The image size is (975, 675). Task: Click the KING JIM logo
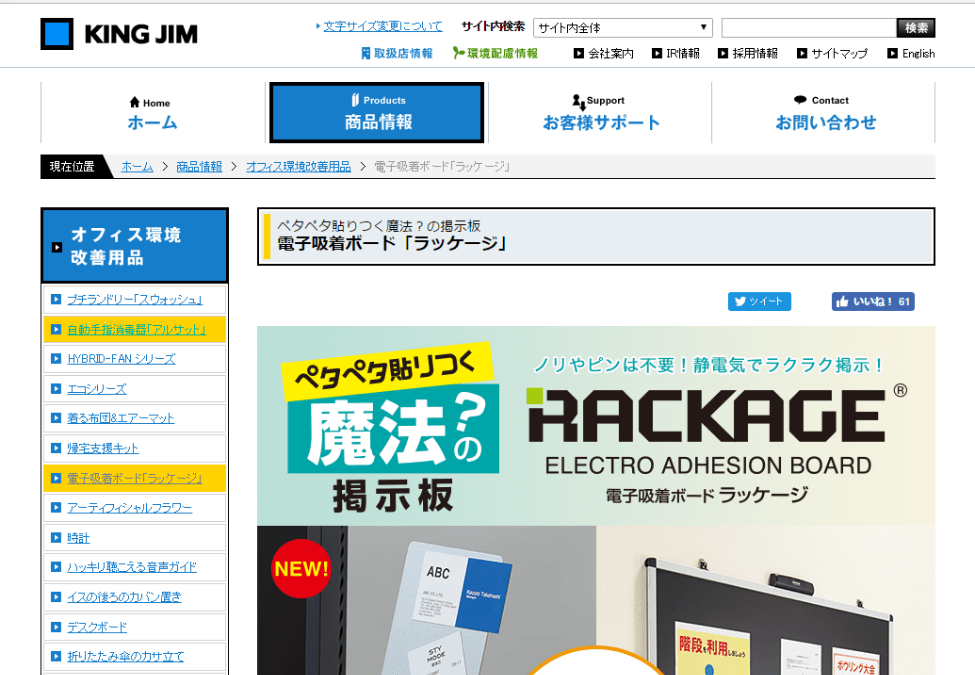point(119,34)
